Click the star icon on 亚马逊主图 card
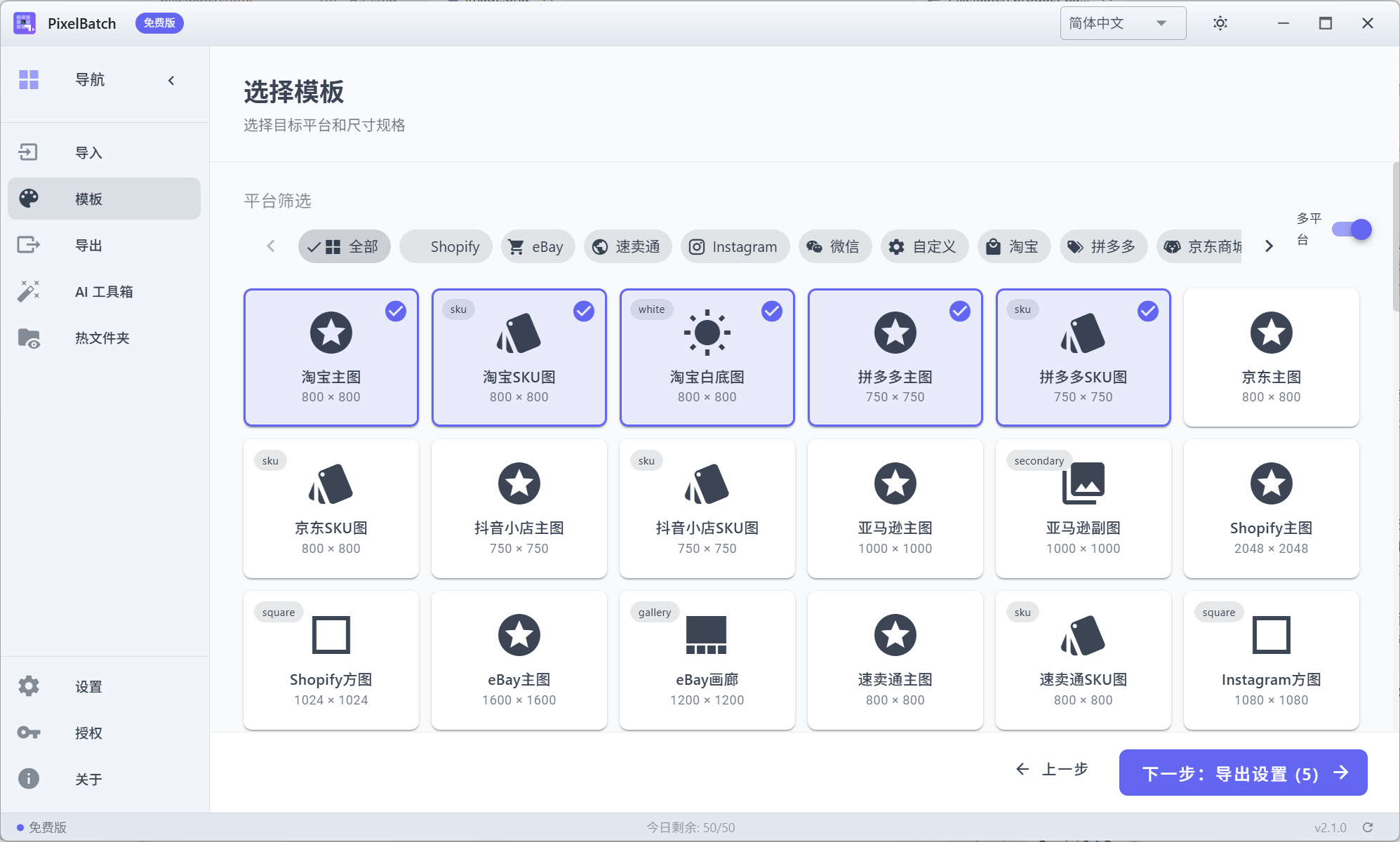The image size is (1400, 842). pyautogui.click(x=895, y=483)
